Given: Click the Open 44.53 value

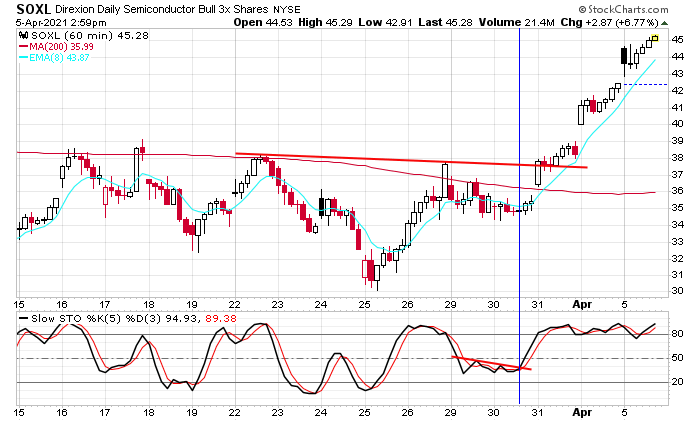Looking at the screenshot, I should pyautogui.click(x=263, y=22).
